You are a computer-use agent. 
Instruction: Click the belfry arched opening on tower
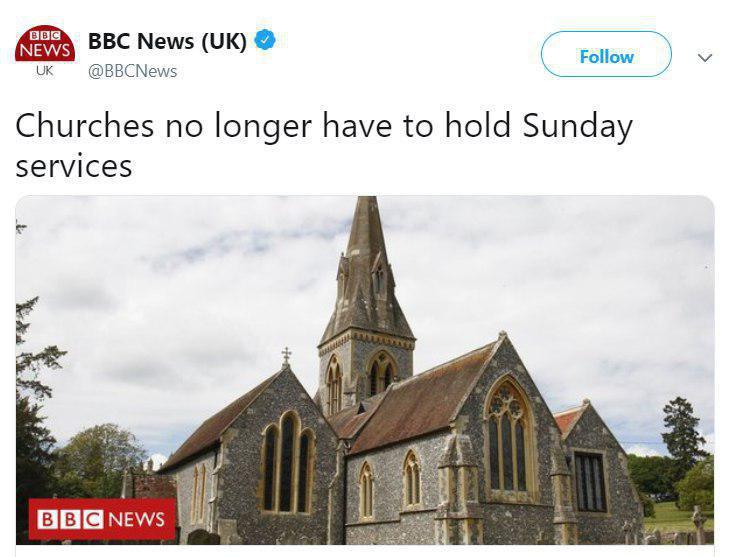click(381, 372)
